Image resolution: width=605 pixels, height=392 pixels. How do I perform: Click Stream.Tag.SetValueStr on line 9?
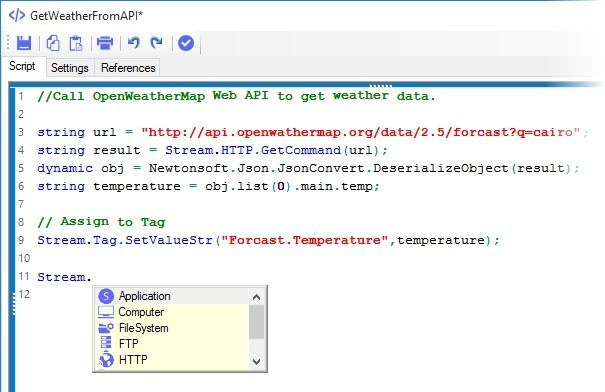125,240
